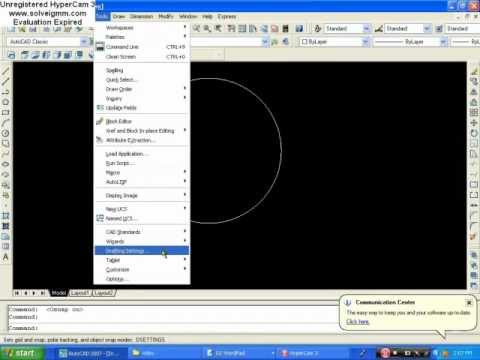
Task: Select the Table tool
Action: pos(5,247)
